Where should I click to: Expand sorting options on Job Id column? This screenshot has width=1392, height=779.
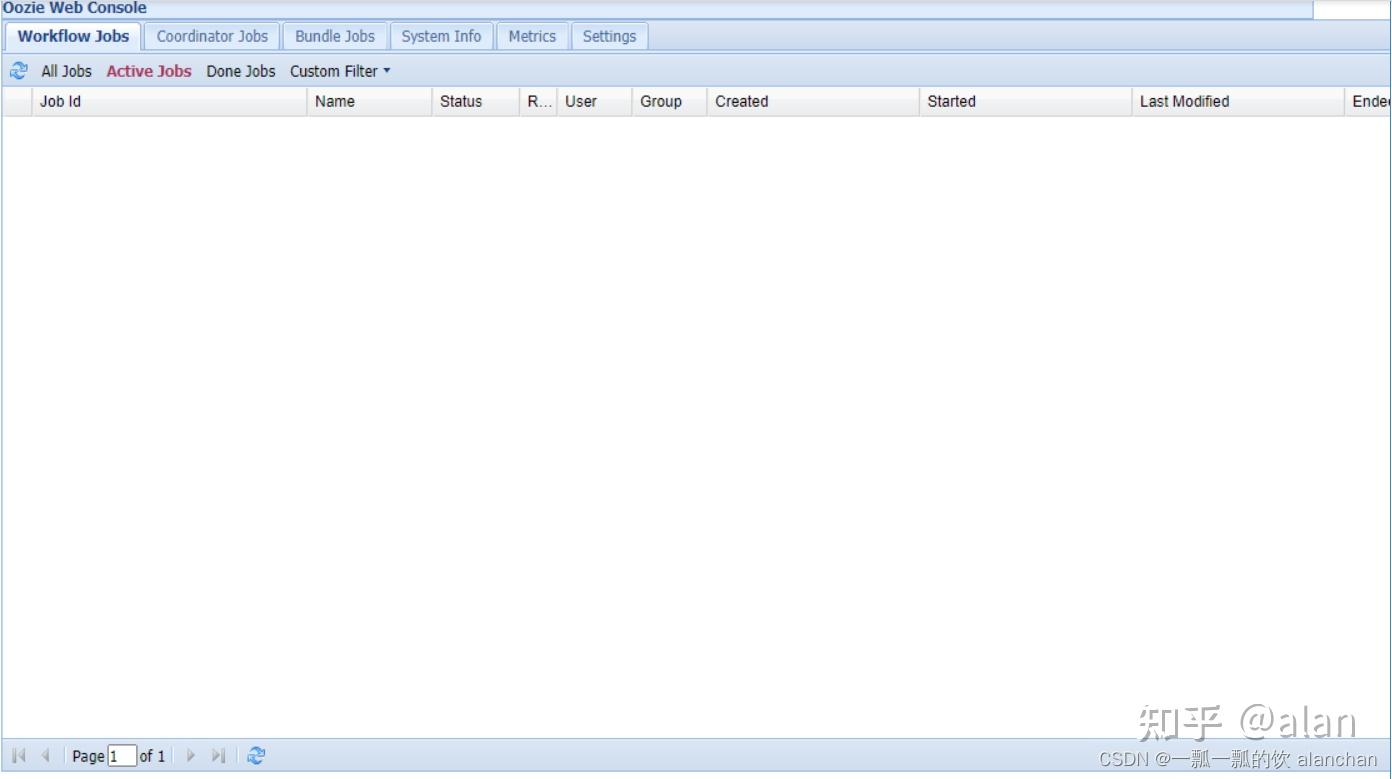58,101
